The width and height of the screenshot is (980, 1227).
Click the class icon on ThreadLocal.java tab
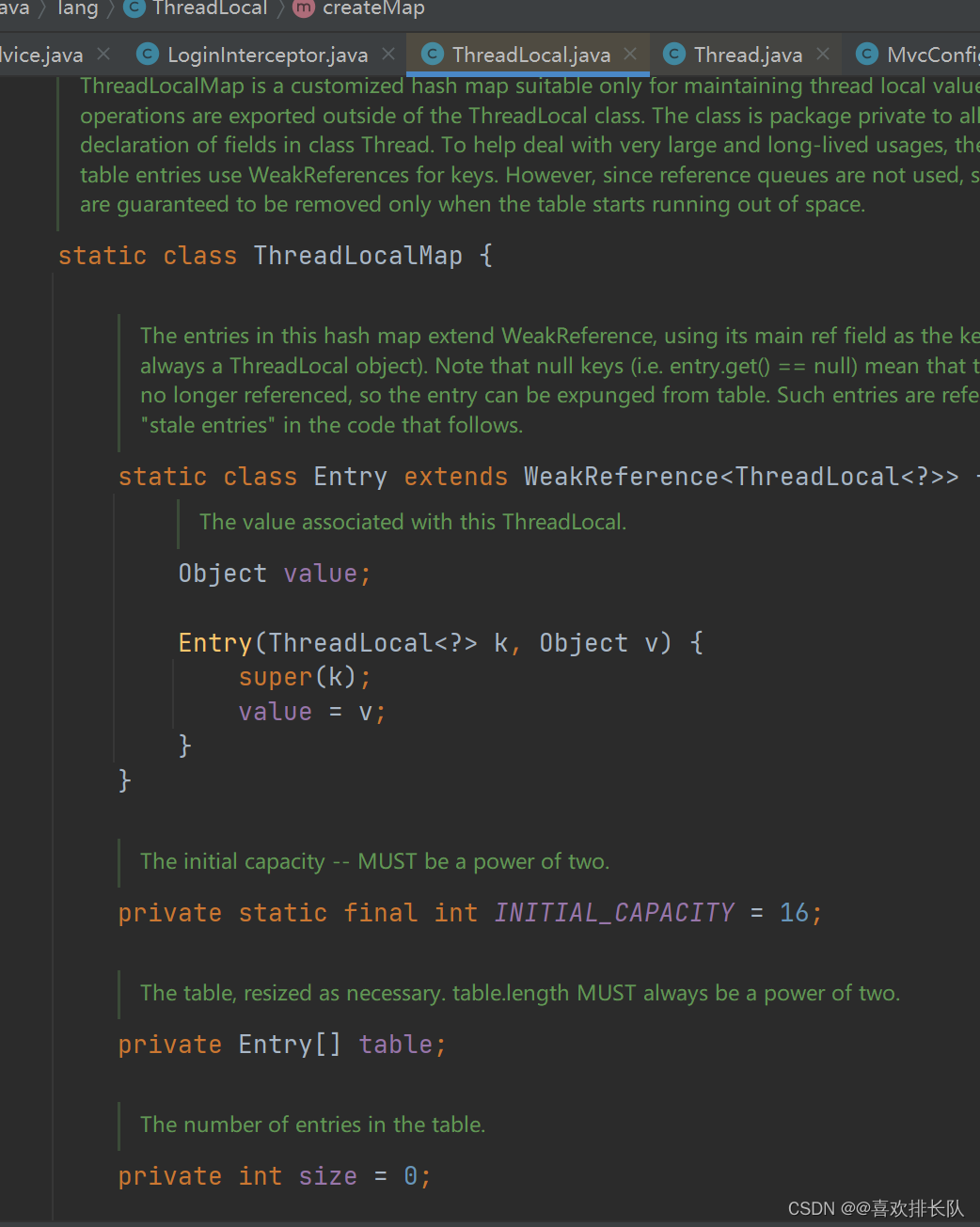point(432,54)
